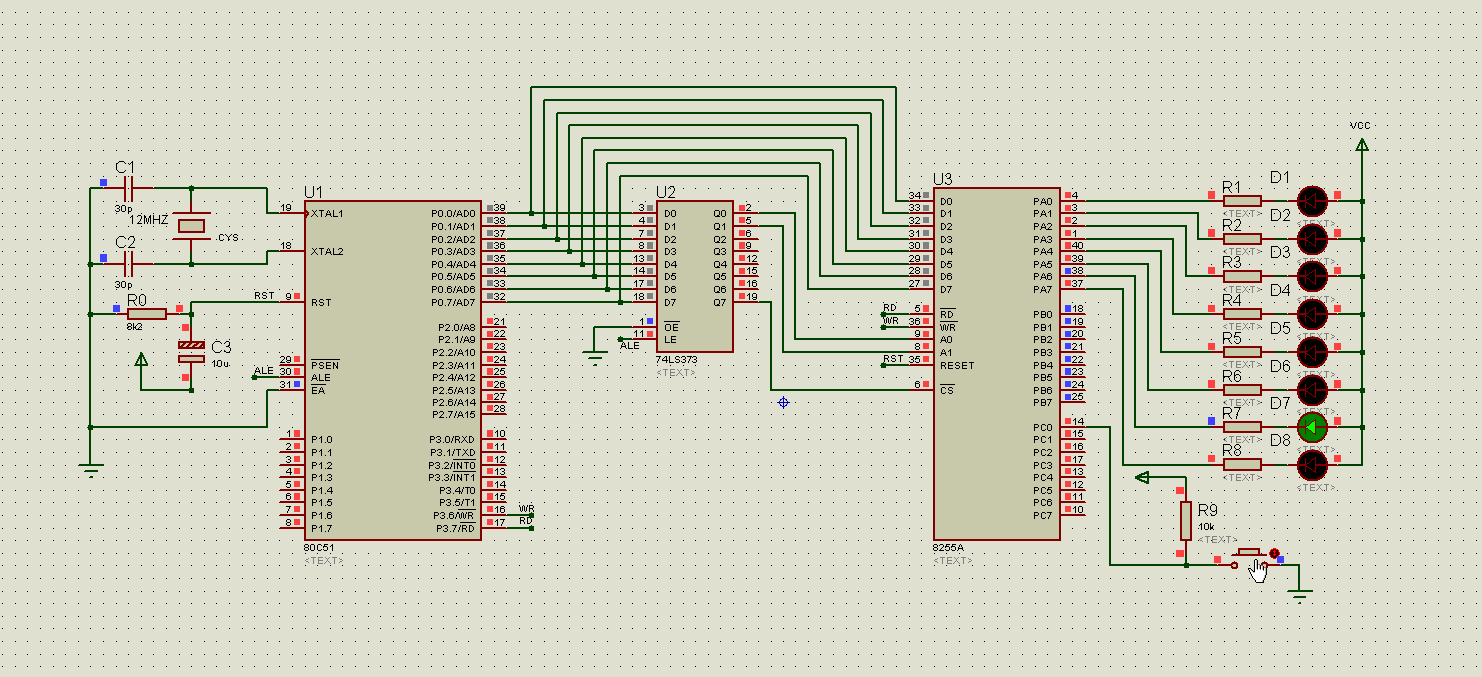Select LED D8 at the bottom
The width and height of the screenshot is (1482, 677).
point(1311,464)
